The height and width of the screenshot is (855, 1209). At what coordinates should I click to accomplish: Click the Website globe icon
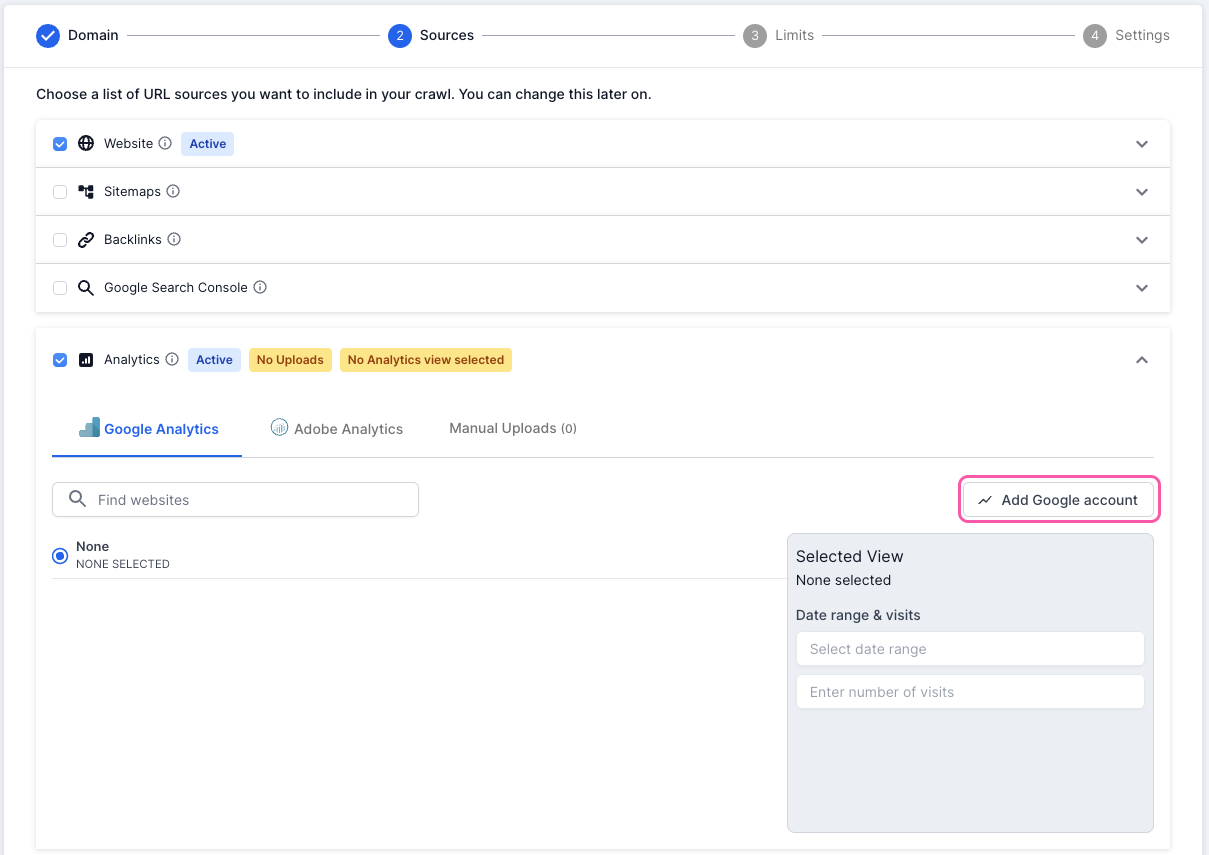point(86,144)
